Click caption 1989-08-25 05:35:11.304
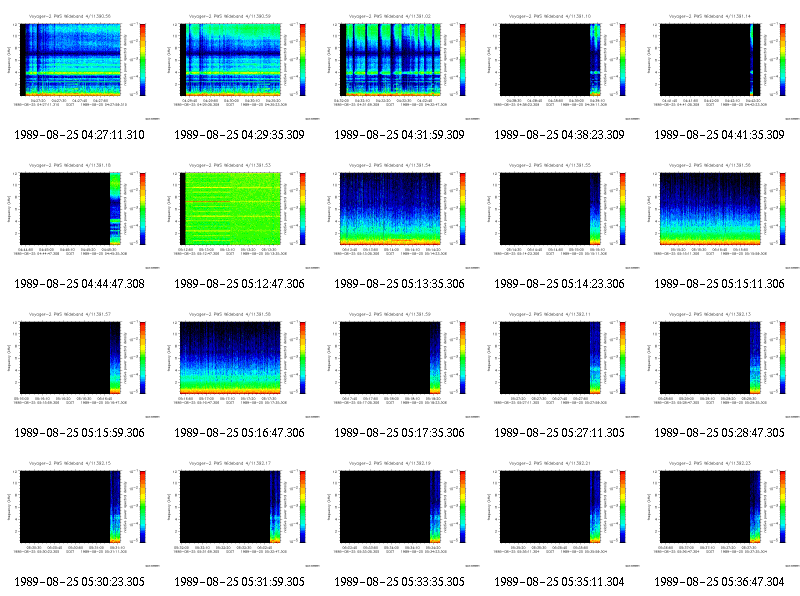 [x=559, y=582]
